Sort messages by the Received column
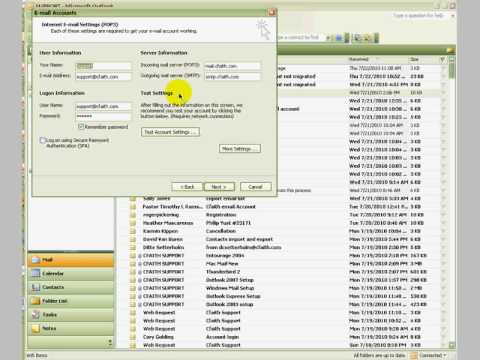480x360 pixels. point(377,59)
